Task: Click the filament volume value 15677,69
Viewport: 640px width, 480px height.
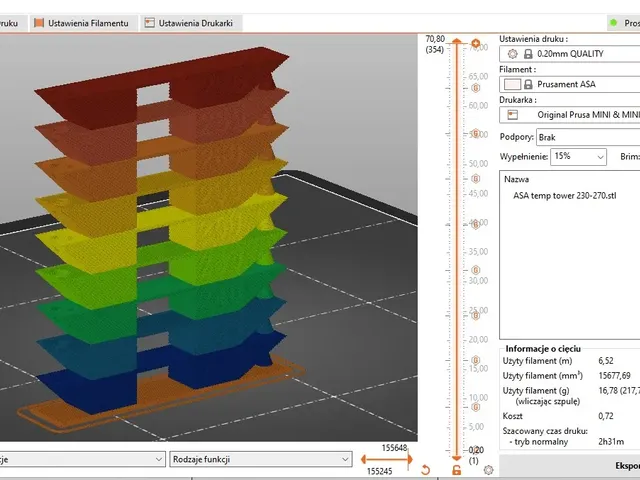Action: (614, 376)
